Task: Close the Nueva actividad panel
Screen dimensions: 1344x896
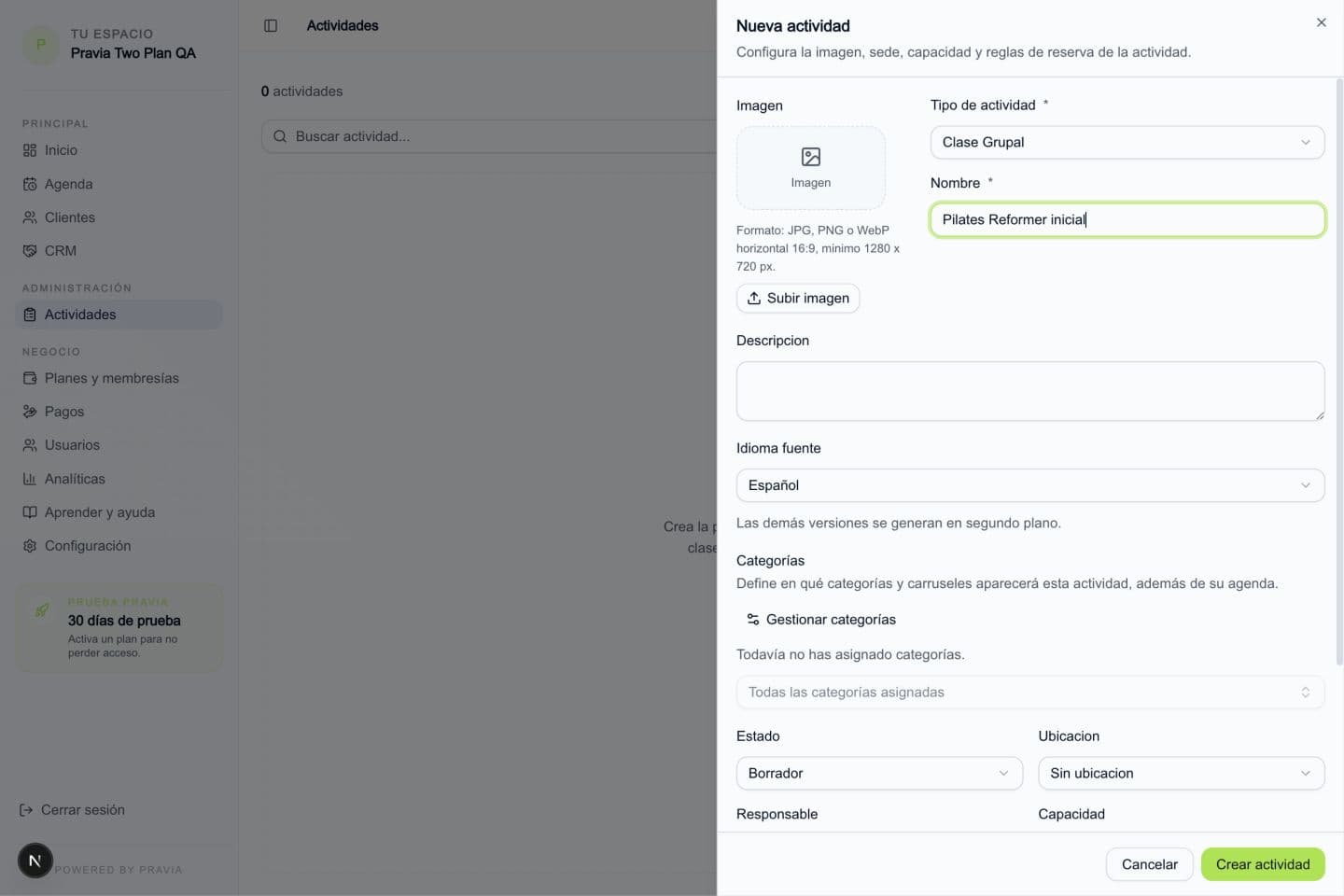Action: (x=1322, y=22)
